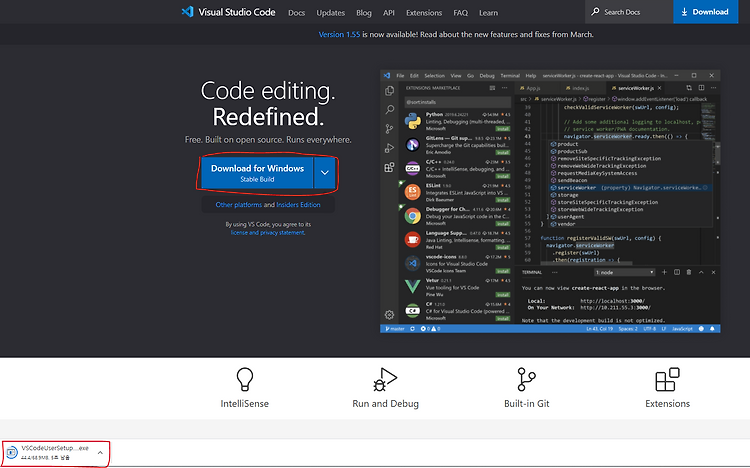The image size is (750, 468).
Task: Click the JavaScript language mode in status bar
Action: coord(682,329)
